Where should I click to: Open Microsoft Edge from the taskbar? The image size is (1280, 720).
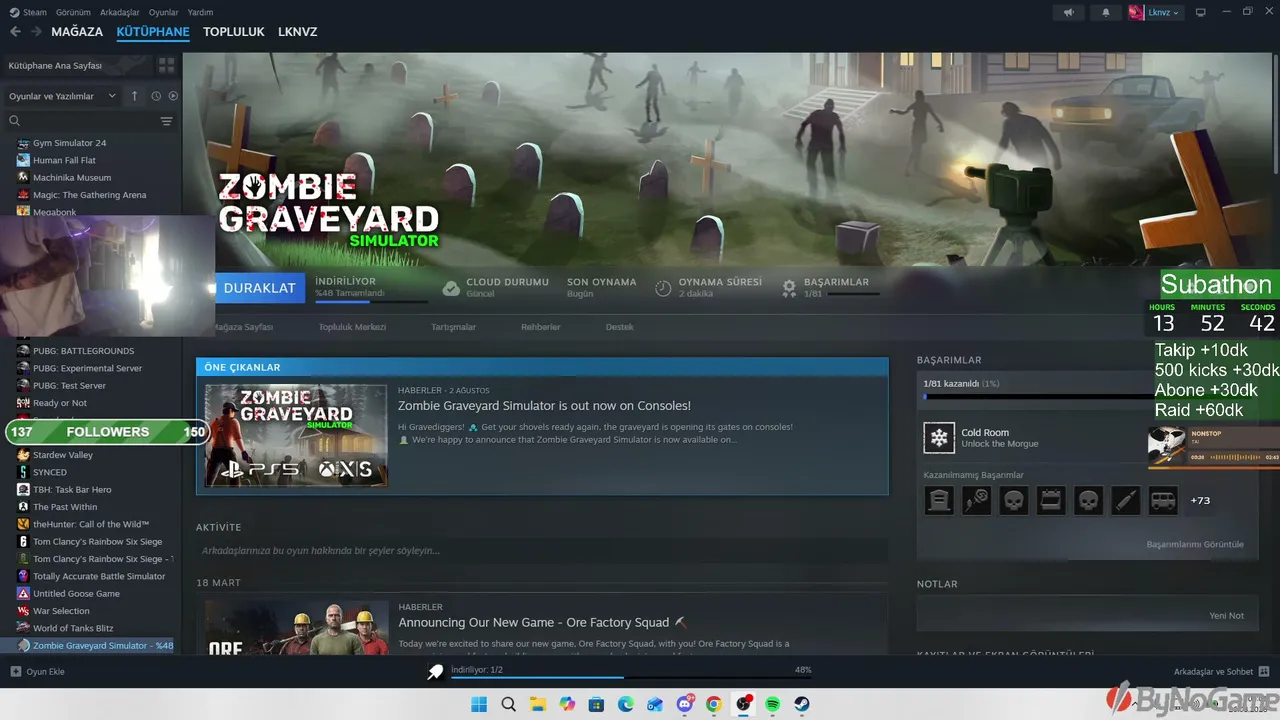tap(626, 704)
